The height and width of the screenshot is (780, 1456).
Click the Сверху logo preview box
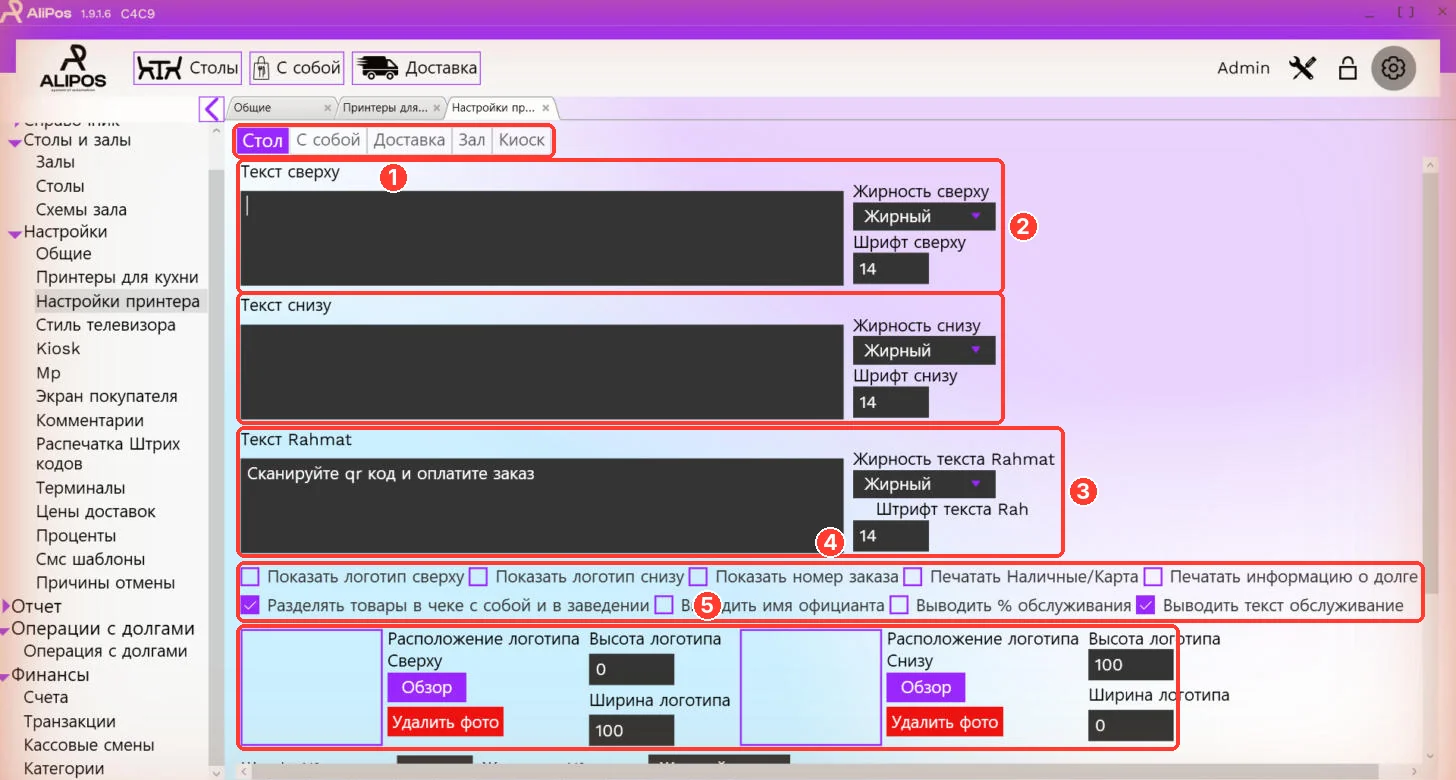click(x=312, y=687)
